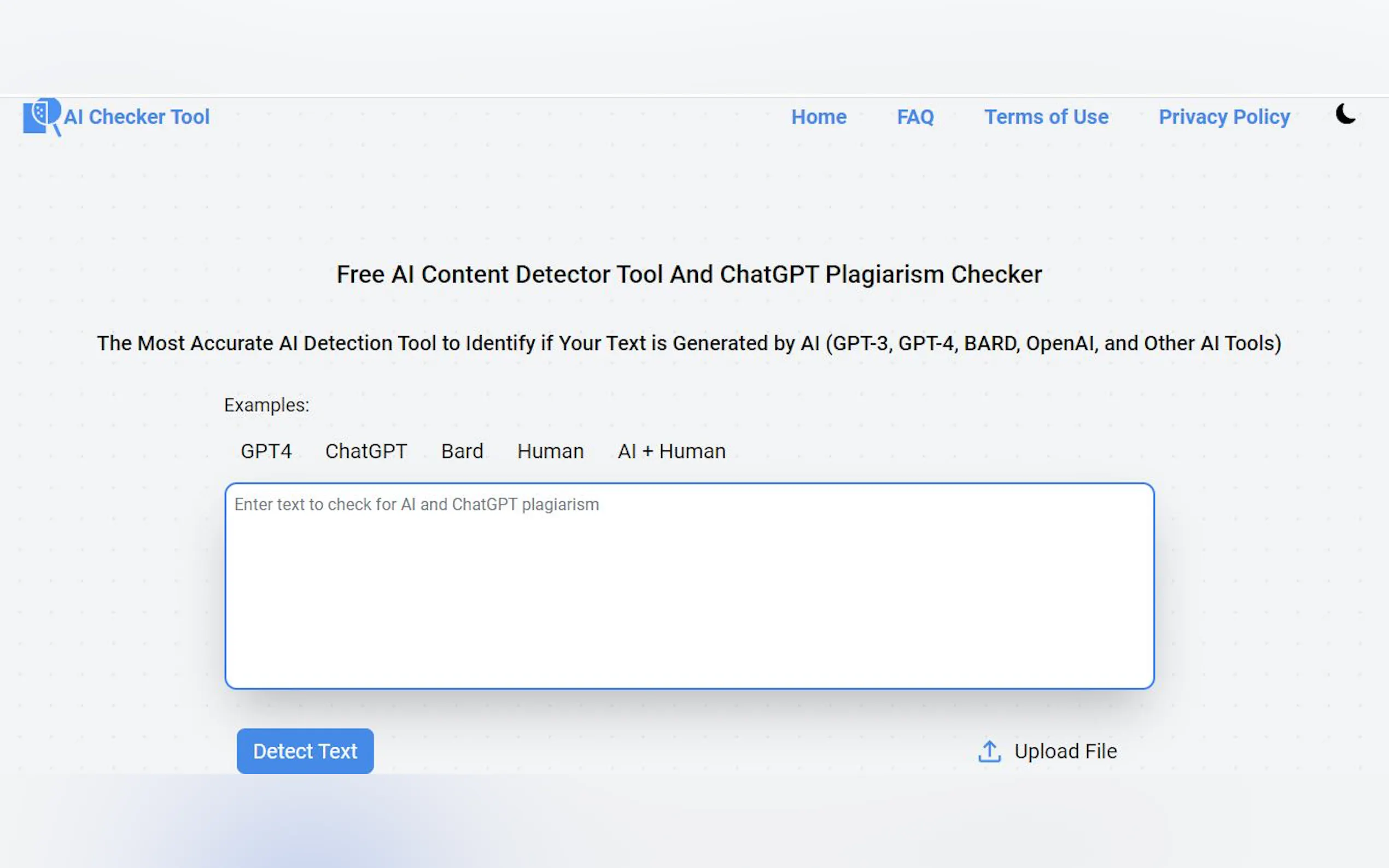Open the Home nav link
The height and width of the screenshot is (868, 1389).
(x=818, y=117)
